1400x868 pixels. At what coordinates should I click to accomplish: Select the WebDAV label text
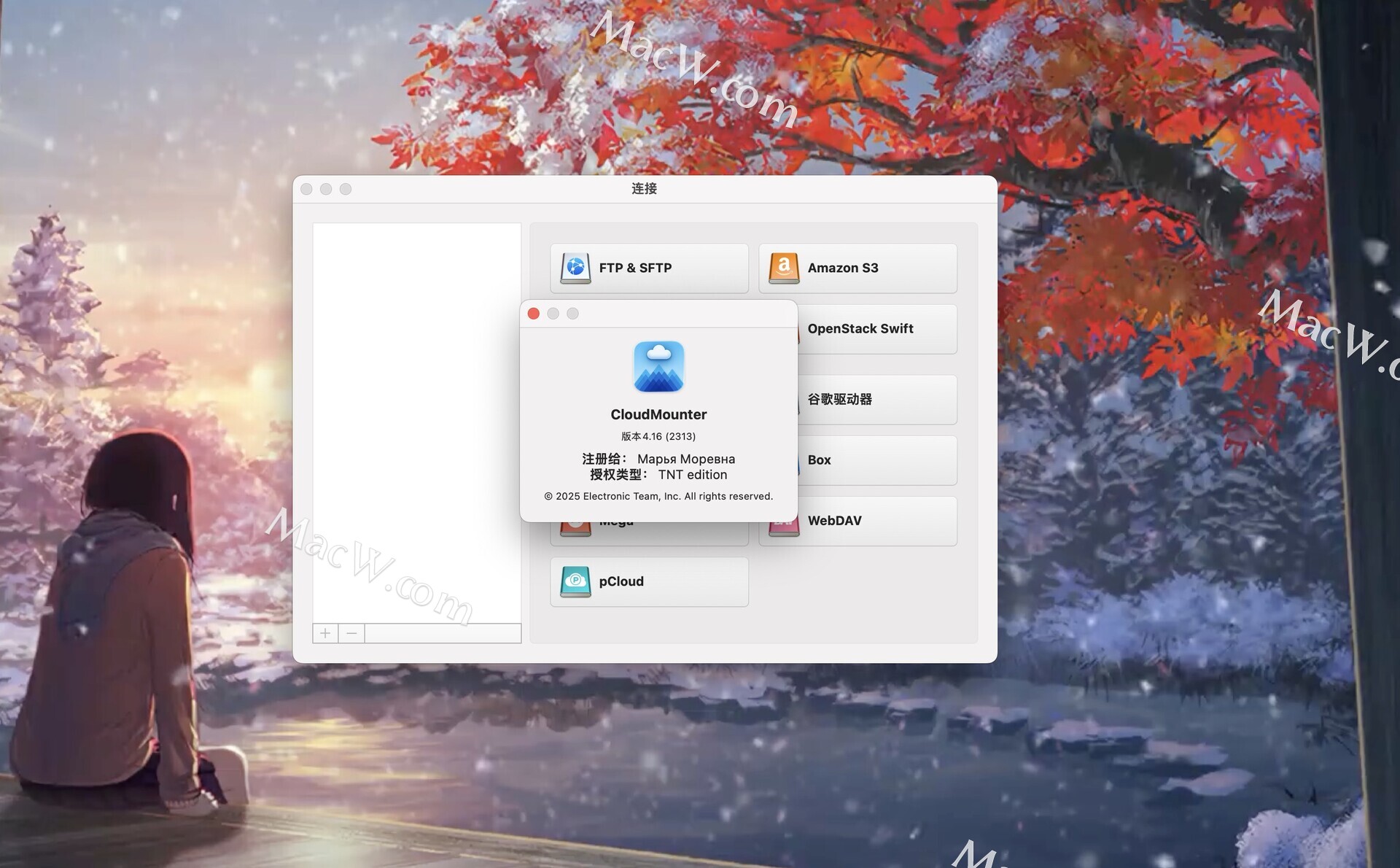click(834, 521)
